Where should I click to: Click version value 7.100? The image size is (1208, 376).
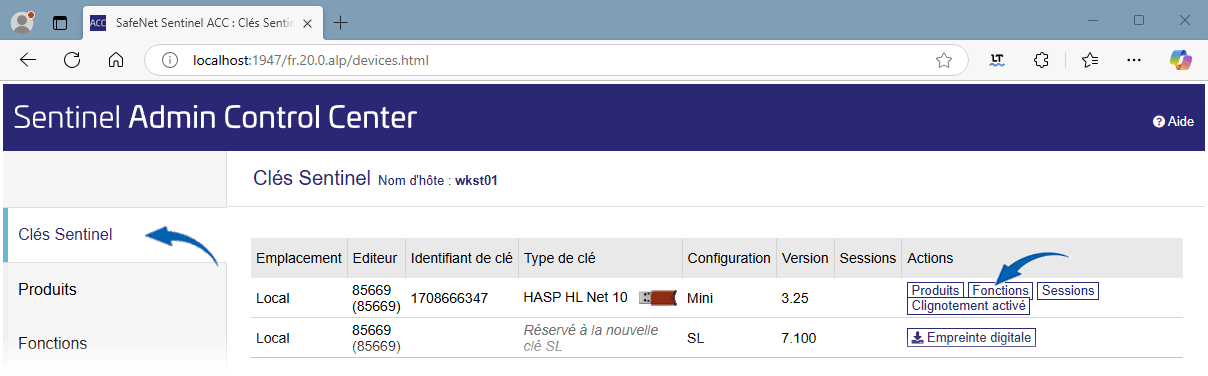(x=798, y=338)
